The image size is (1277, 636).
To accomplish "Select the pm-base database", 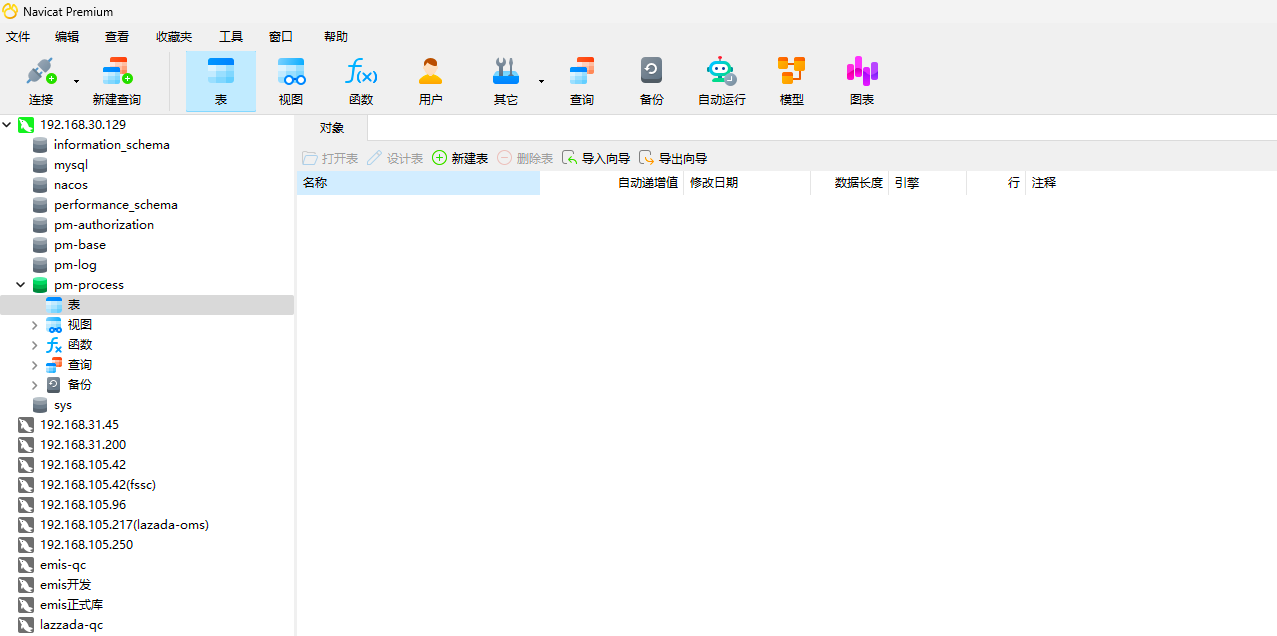I will click(x=80, y=245).
